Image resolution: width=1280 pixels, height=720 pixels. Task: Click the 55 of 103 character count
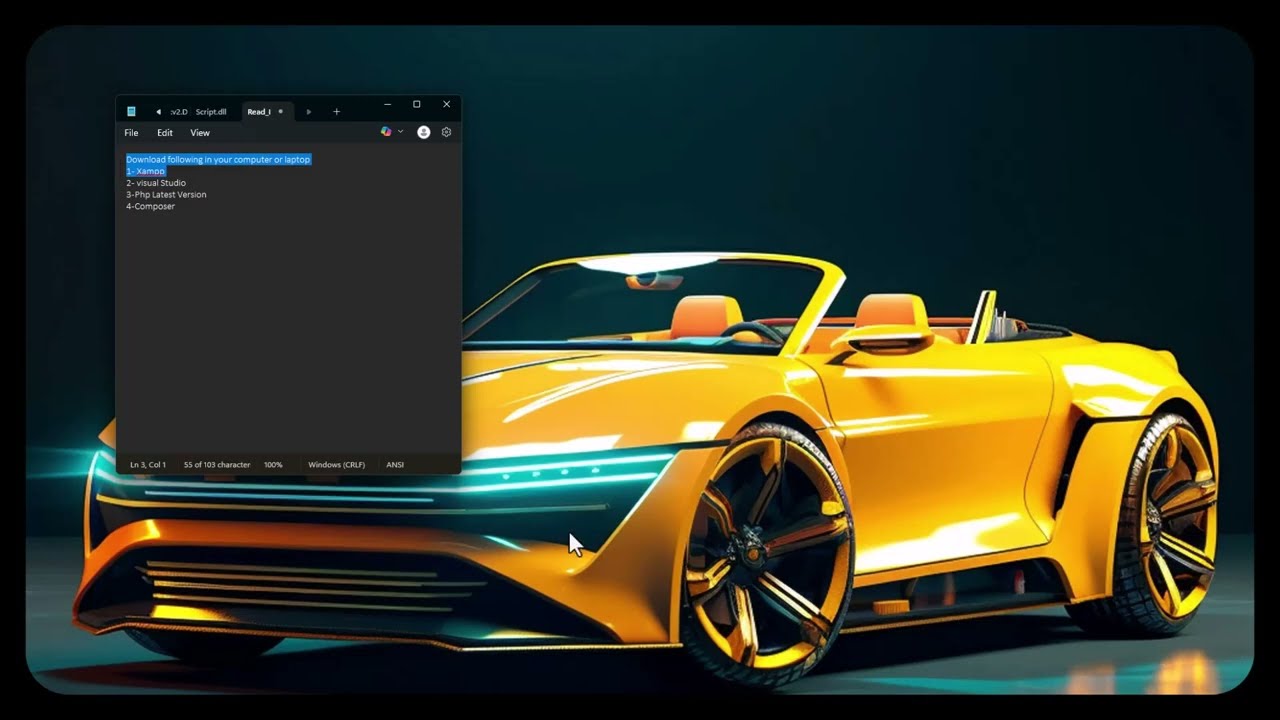(x=217, y=465)
